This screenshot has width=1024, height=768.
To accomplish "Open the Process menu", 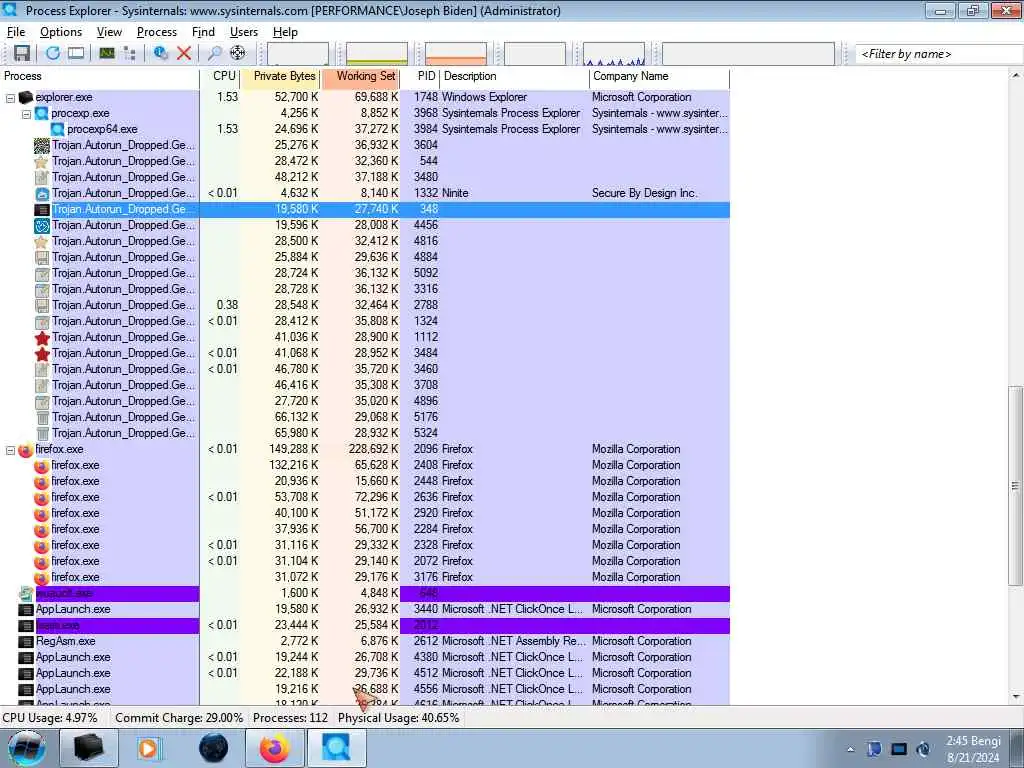I will point(157,32).
